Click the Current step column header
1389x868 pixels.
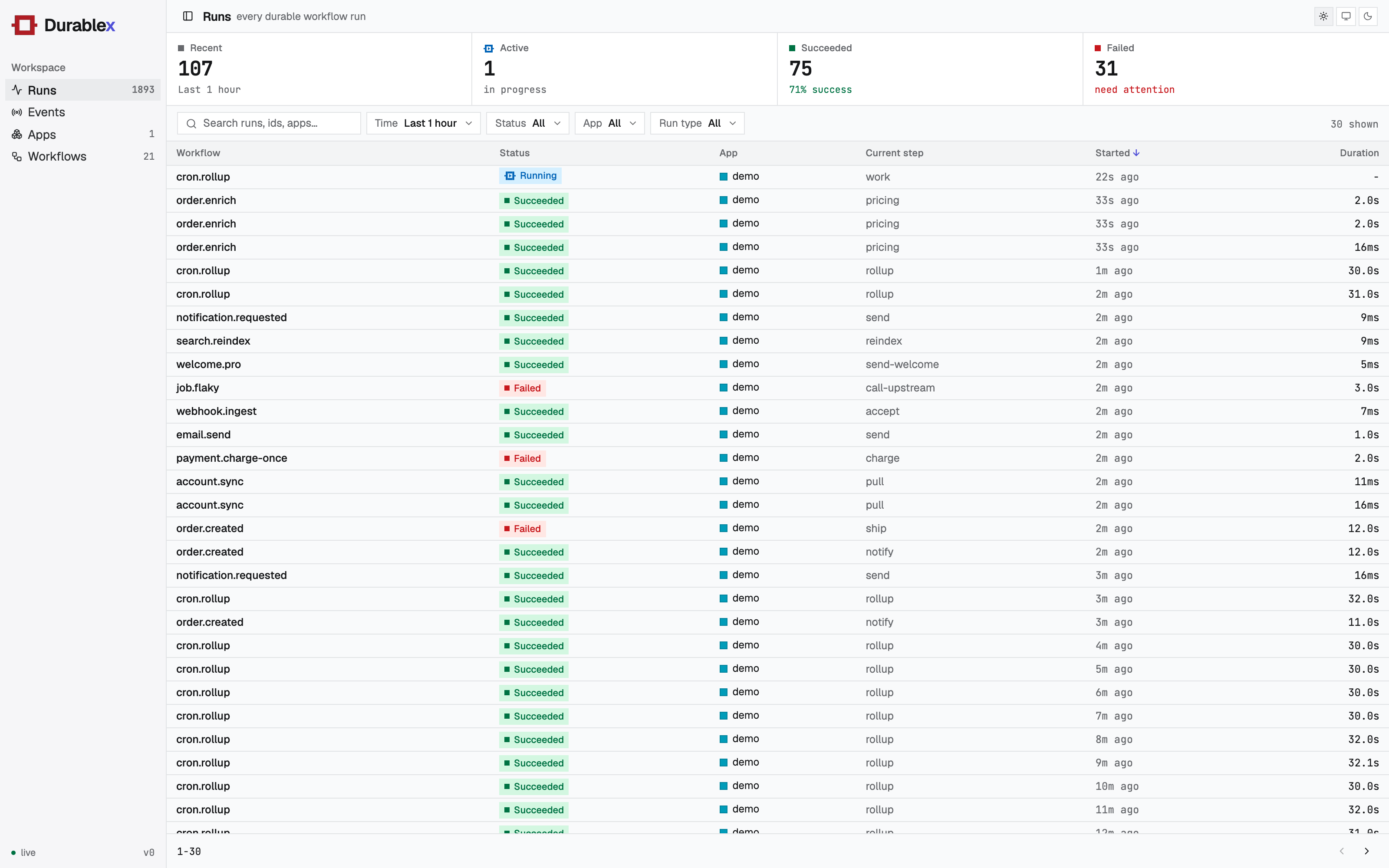894,153
